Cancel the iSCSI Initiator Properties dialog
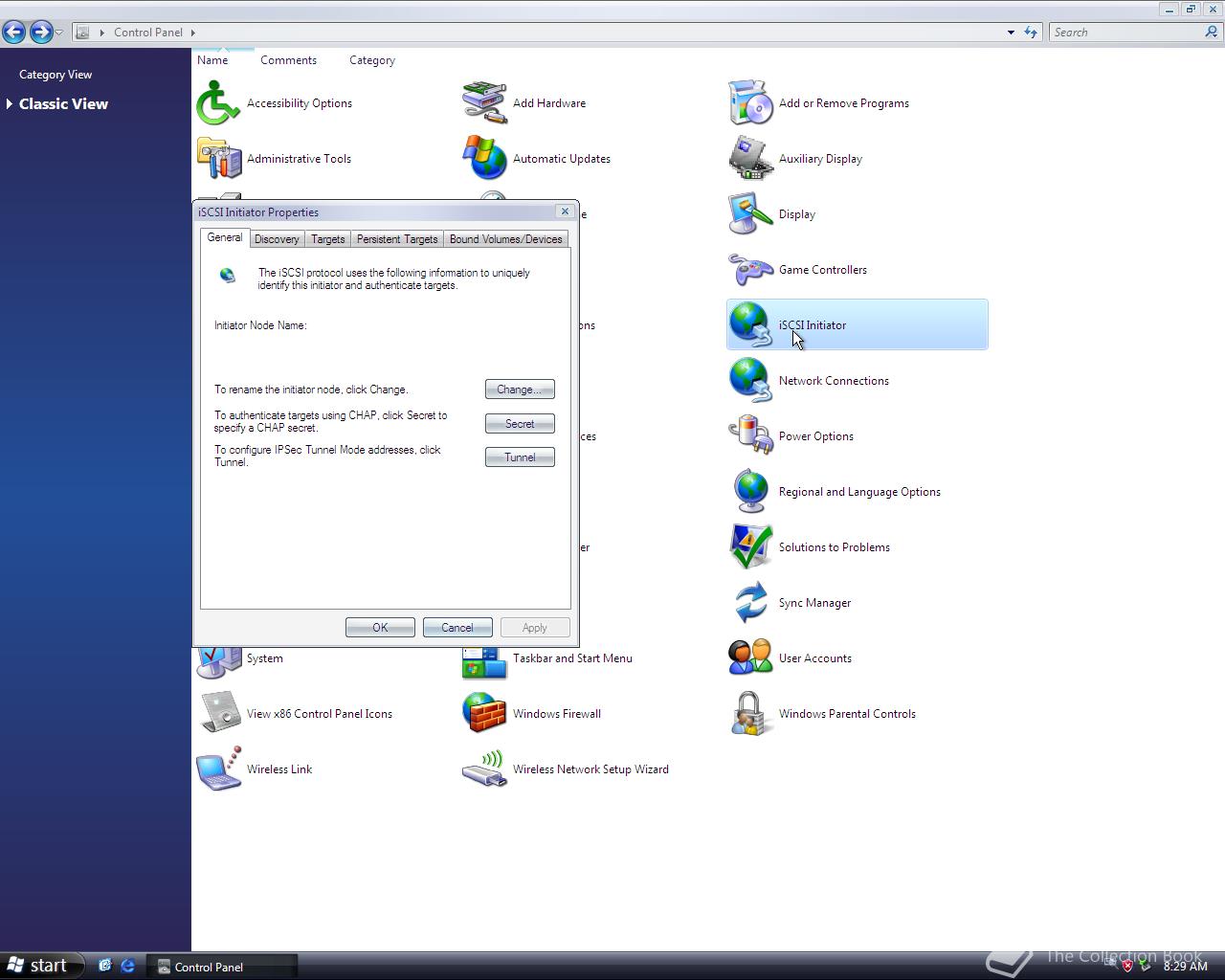This screenshot has height=980, width=1225. pyautogui.click(x=457, y=628)
